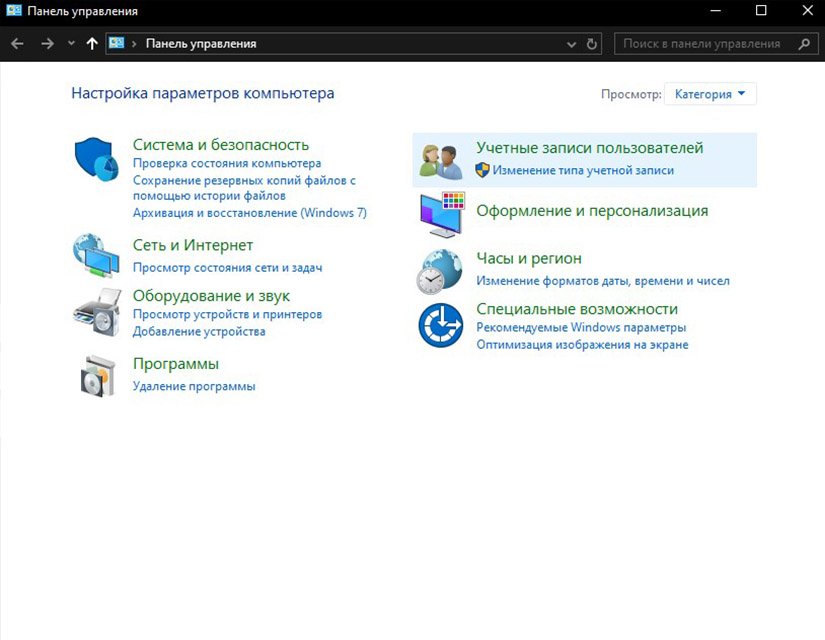
Task: Click the Control Panel icon in address bar
Action: pos(116,43)
